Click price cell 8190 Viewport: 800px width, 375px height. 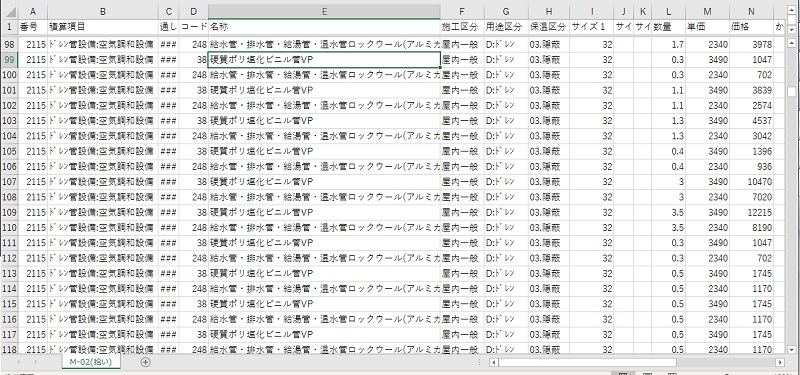(752, 228)
